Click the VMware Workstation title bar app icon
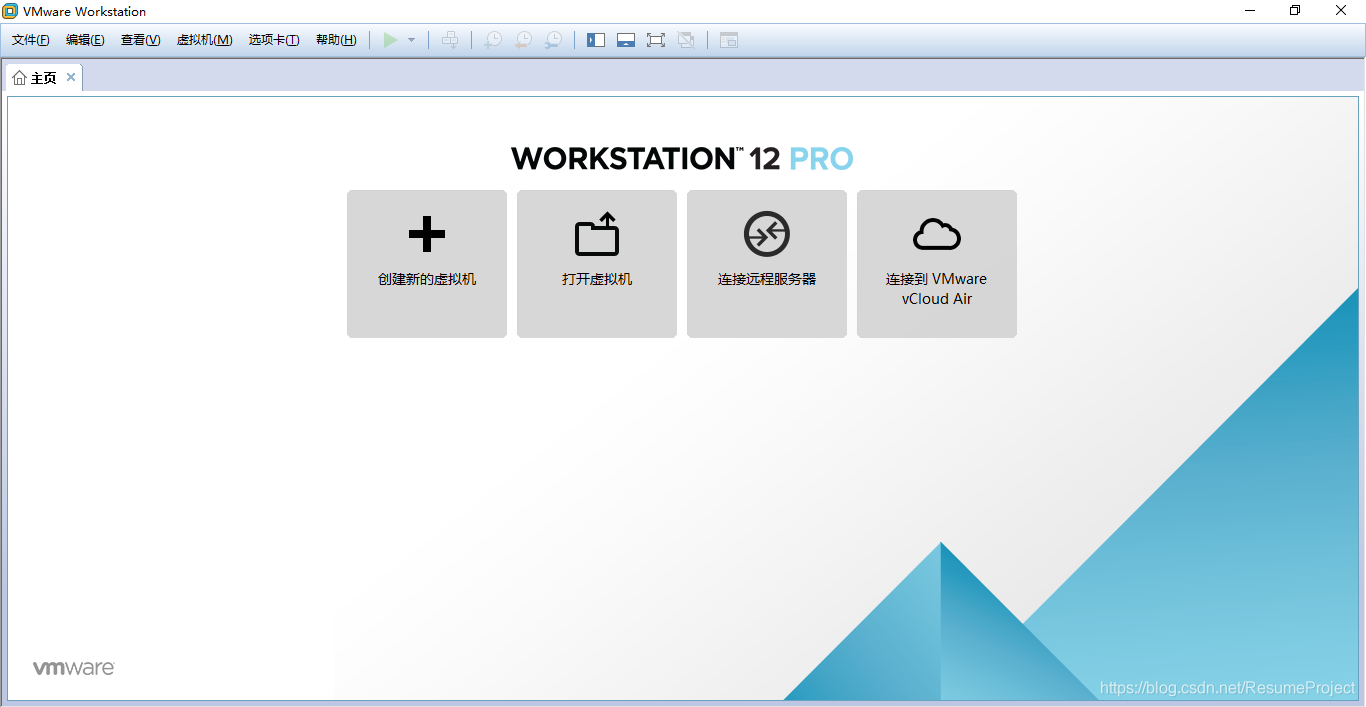 click(11, 11)
